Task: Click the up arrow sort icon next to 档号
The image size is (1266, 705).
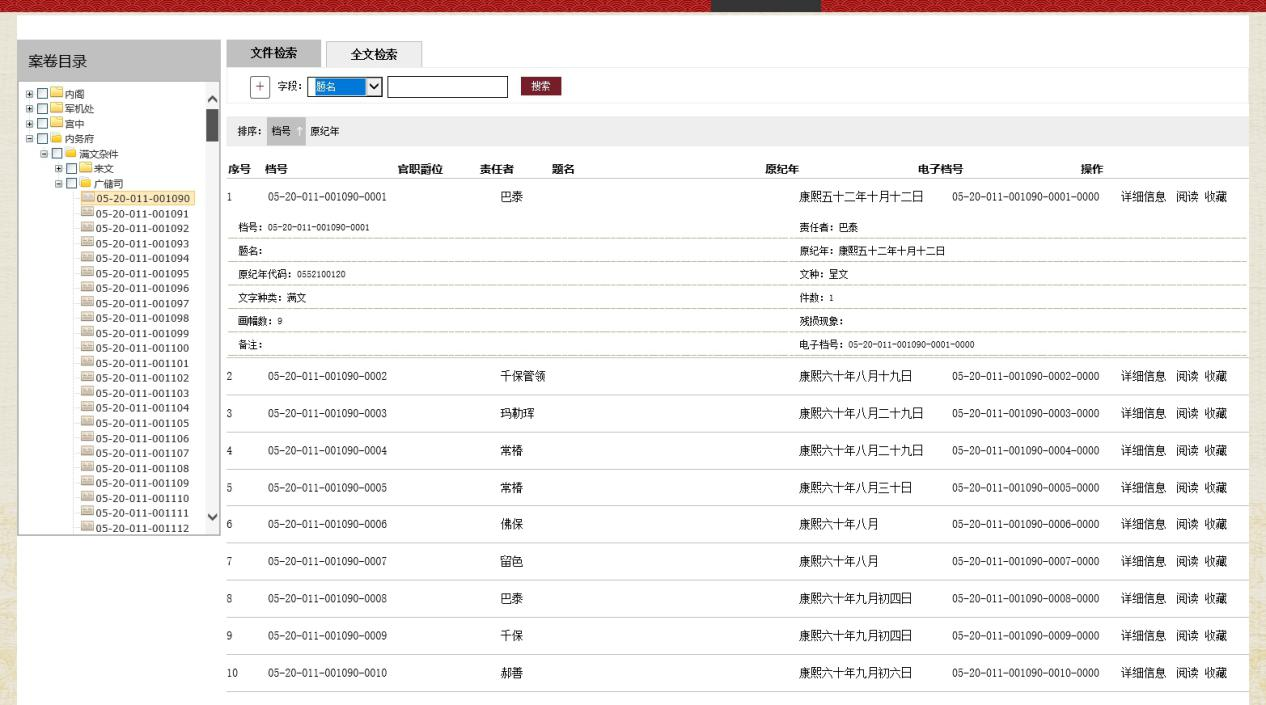Action: (x=298, y=131)
